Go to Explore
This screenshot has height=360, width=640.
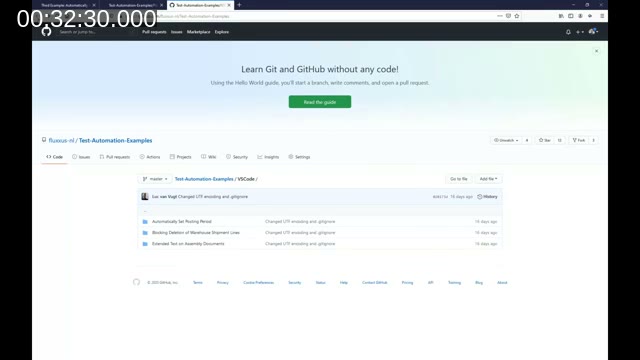click(x=222, y=32)
